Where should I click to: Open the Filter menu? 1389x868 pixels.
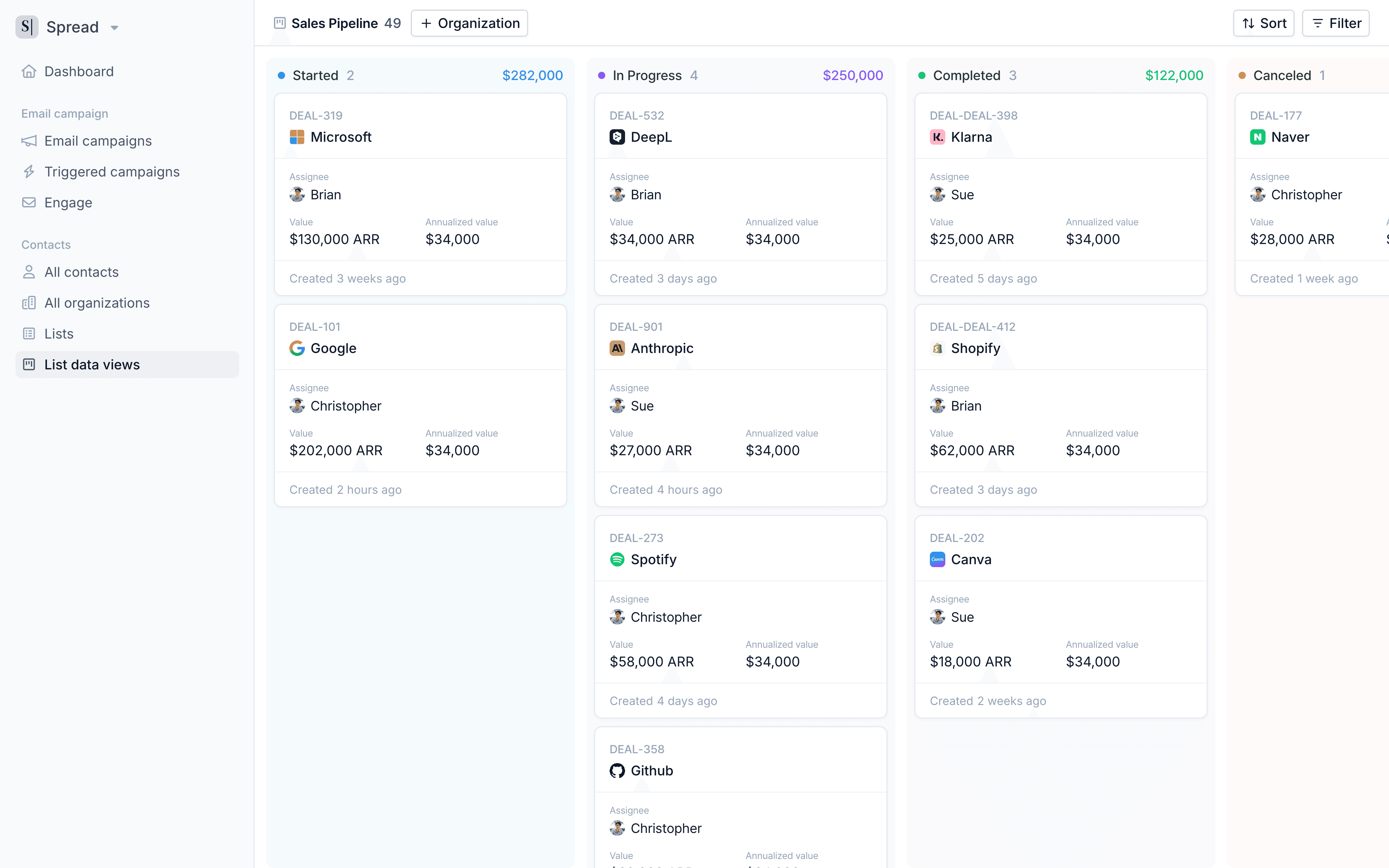(1336, 23)
